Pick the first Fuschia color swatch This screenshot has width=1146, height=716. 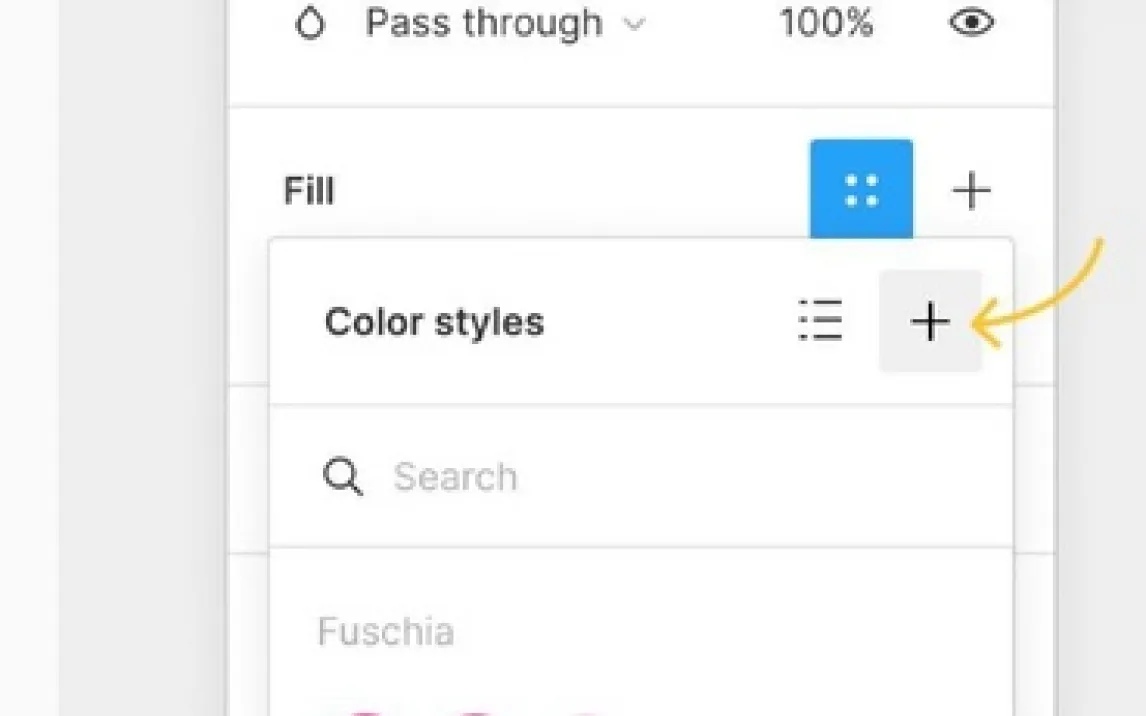click(x=367, y=712)
